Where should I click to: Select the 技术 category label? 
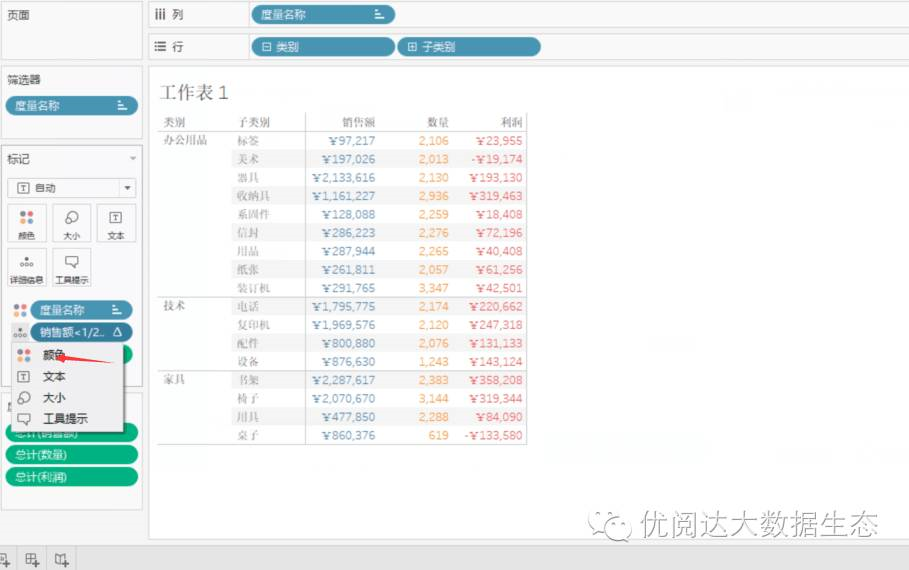coord(174,306)
